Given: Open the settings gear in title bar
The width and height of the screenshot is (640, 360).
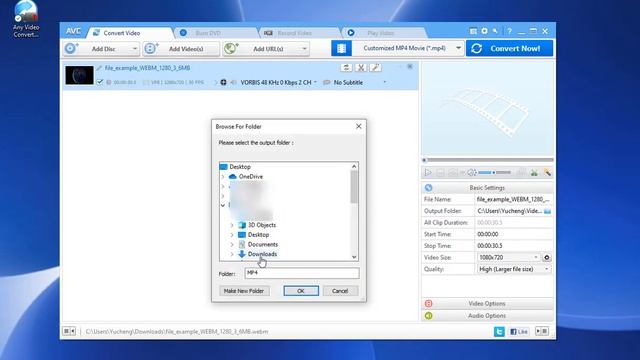Looking at the screenshot, I should click(484, 31).
